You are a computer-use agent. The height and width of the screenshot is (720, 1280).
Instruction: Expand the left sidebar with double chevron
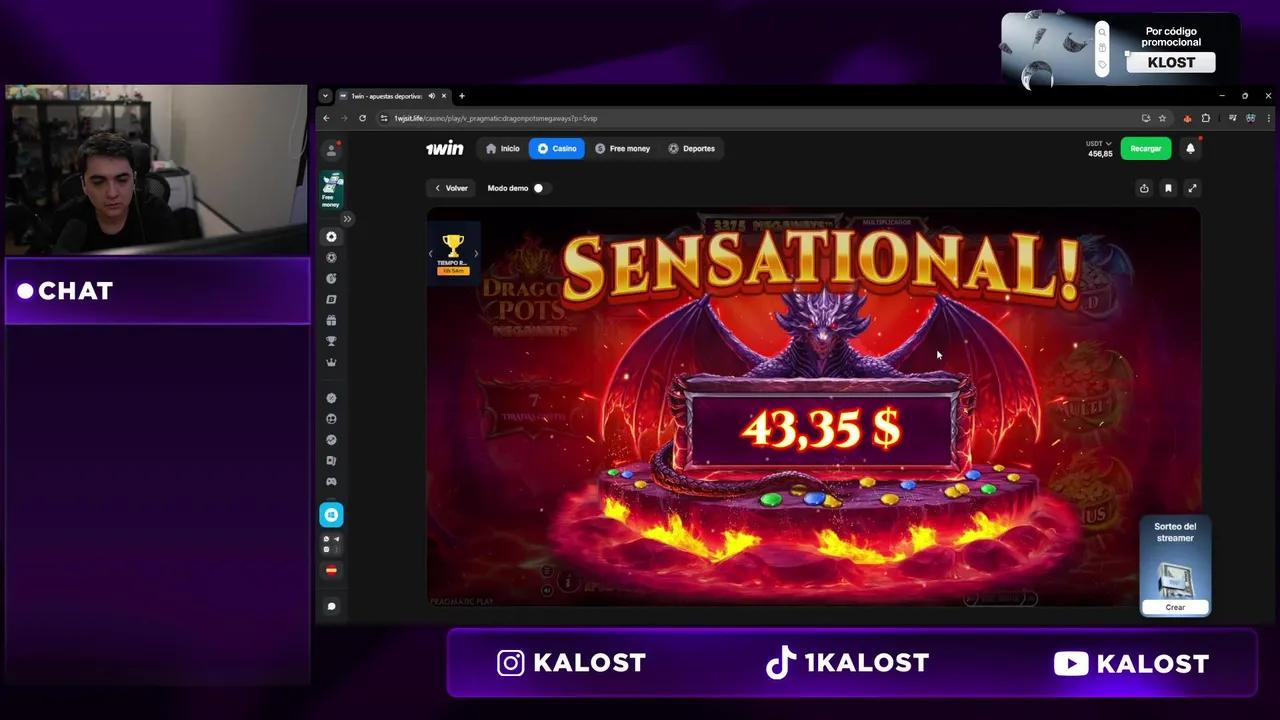[x=347, y=218]
